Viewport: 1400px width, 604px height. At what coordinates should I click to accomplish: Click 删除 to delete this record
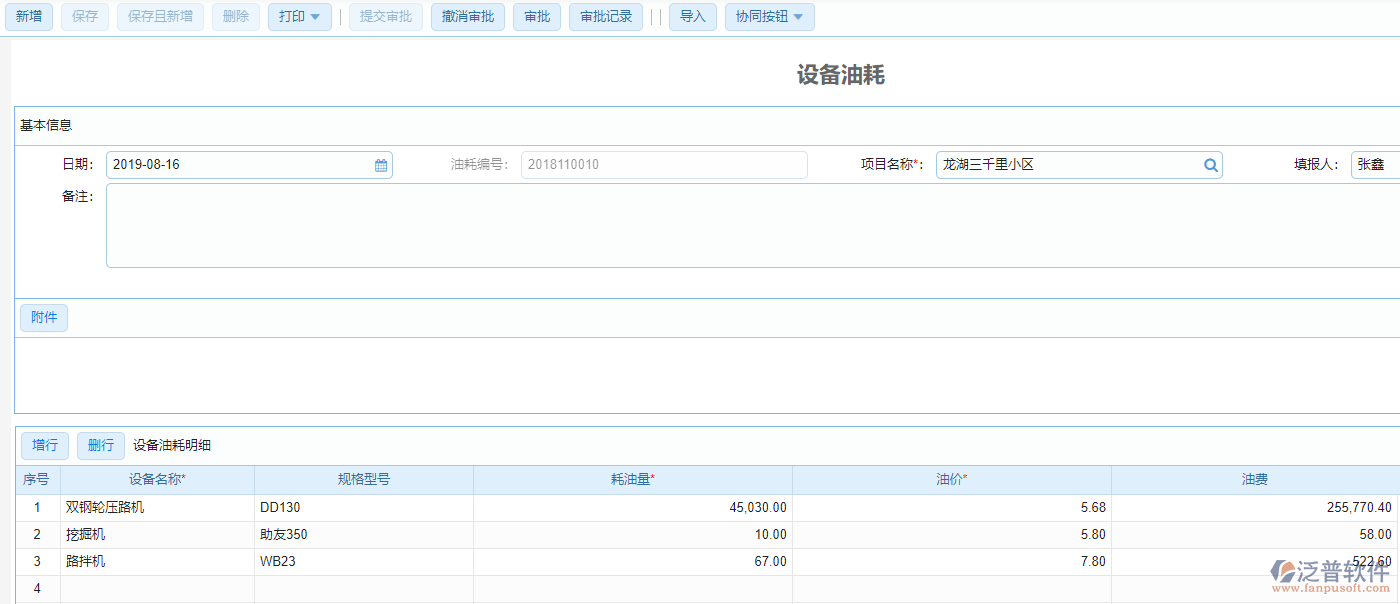(235, 16)
